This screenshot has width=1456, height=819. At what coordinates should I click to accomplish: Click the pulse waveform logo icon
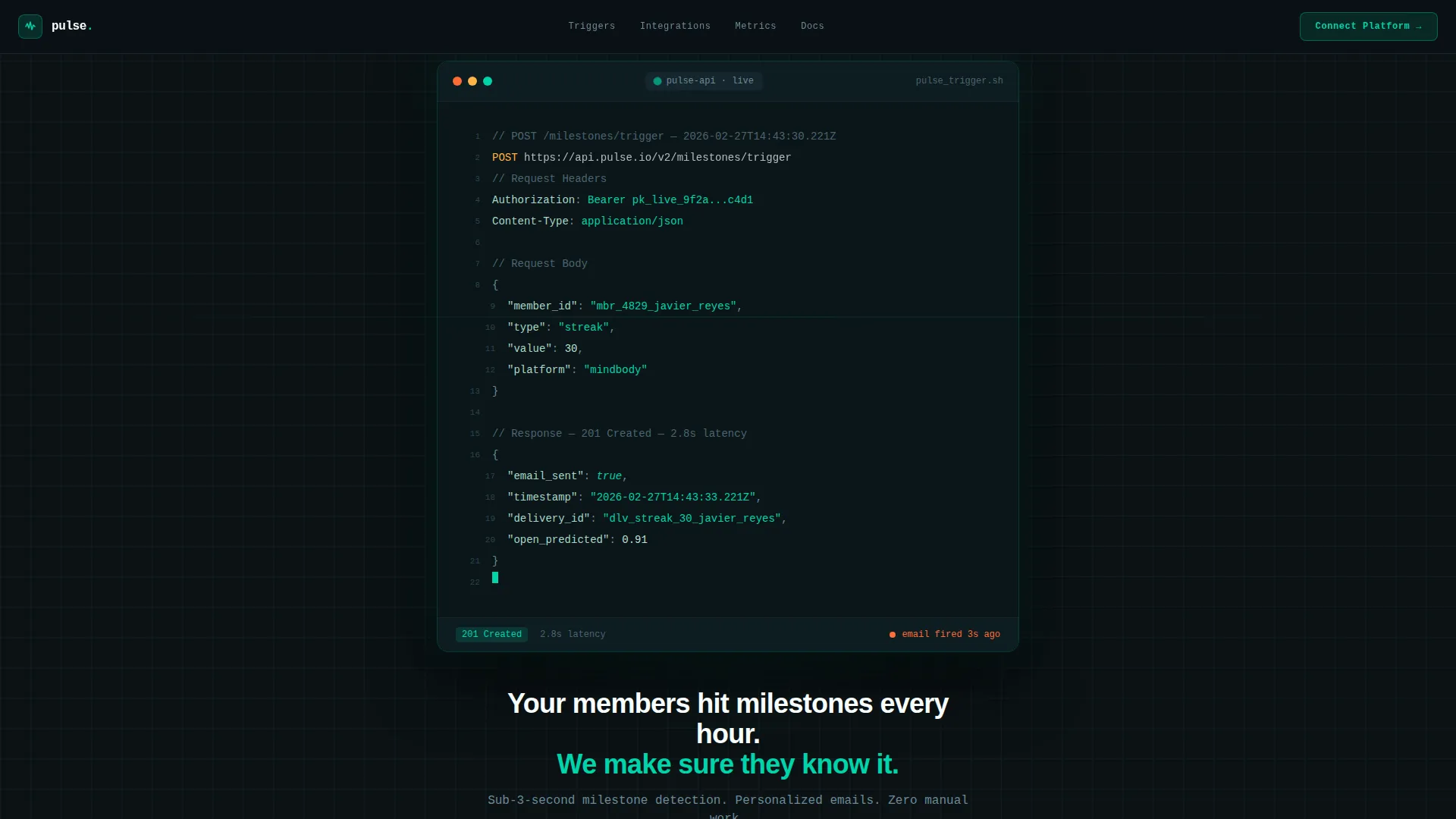tap(30, 27)
